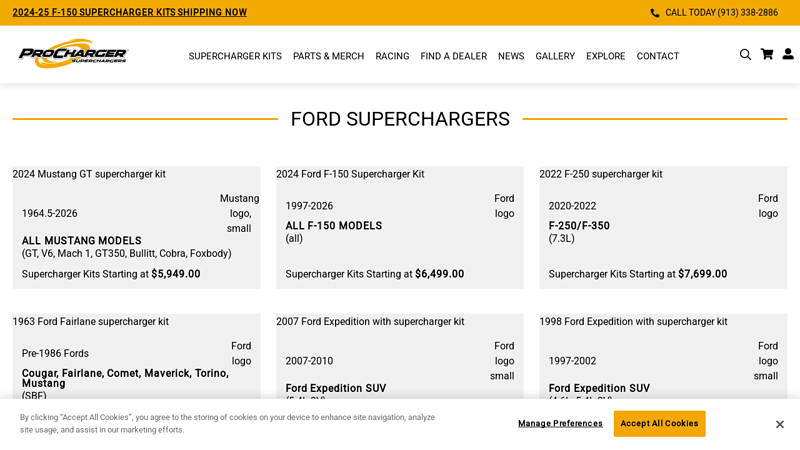Open the All F-150 Models card
The image size is (800, 450).
(x=399, y=227)
